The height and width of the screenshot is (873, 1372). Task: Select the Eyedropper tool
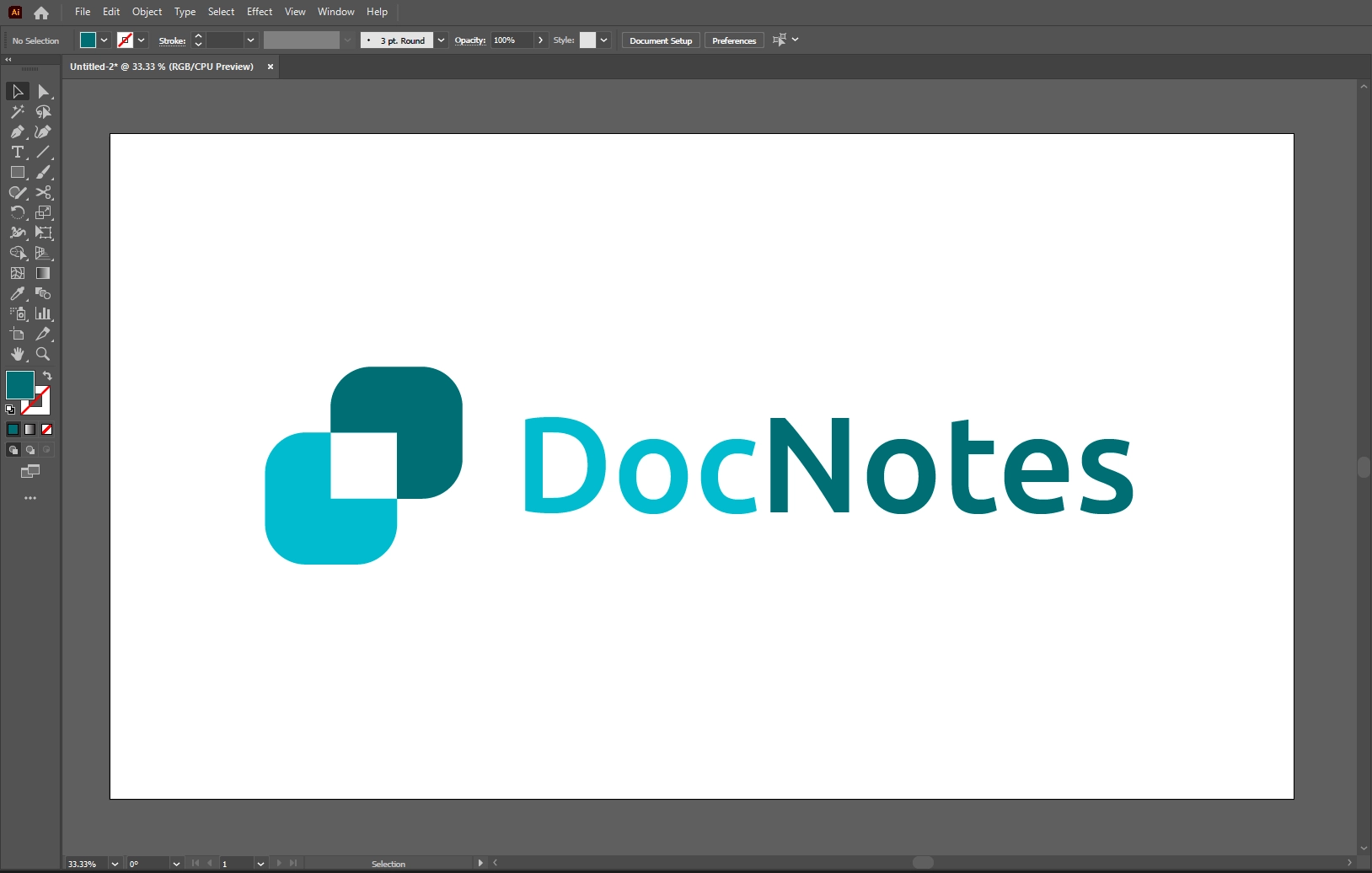pos(18,293)
